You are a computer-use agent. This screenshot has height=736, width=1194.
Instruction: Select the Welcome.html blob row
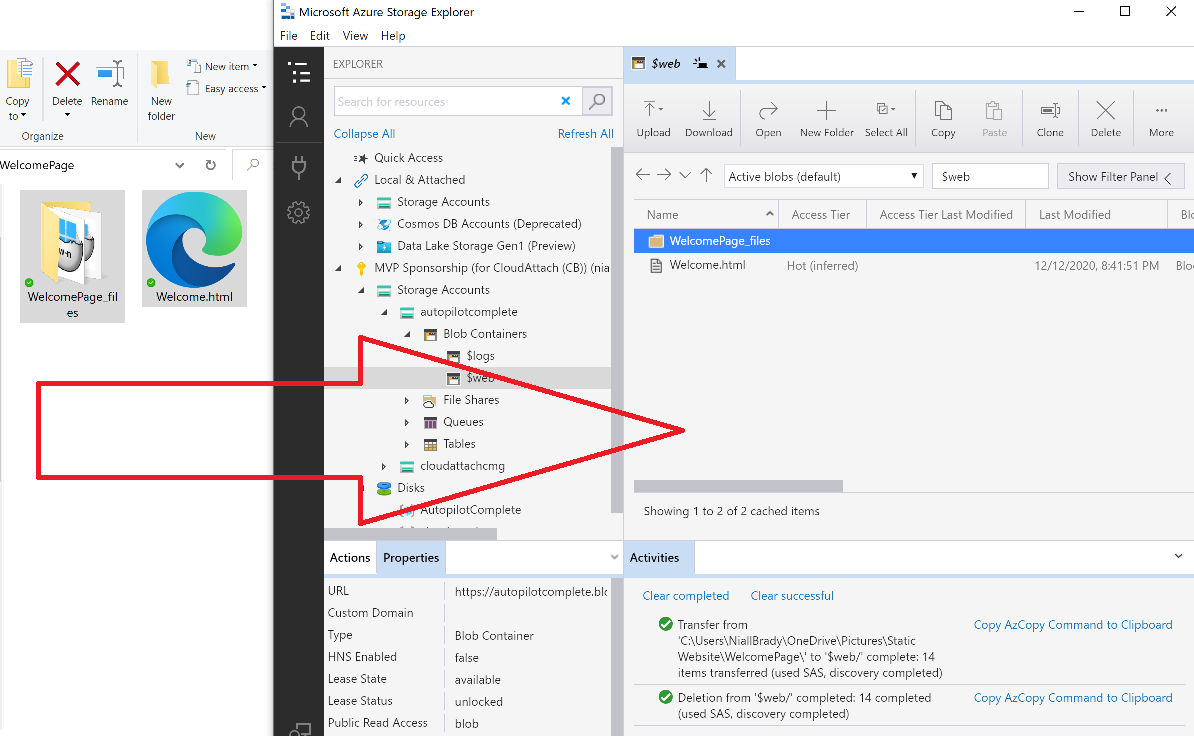pos(914,266)
